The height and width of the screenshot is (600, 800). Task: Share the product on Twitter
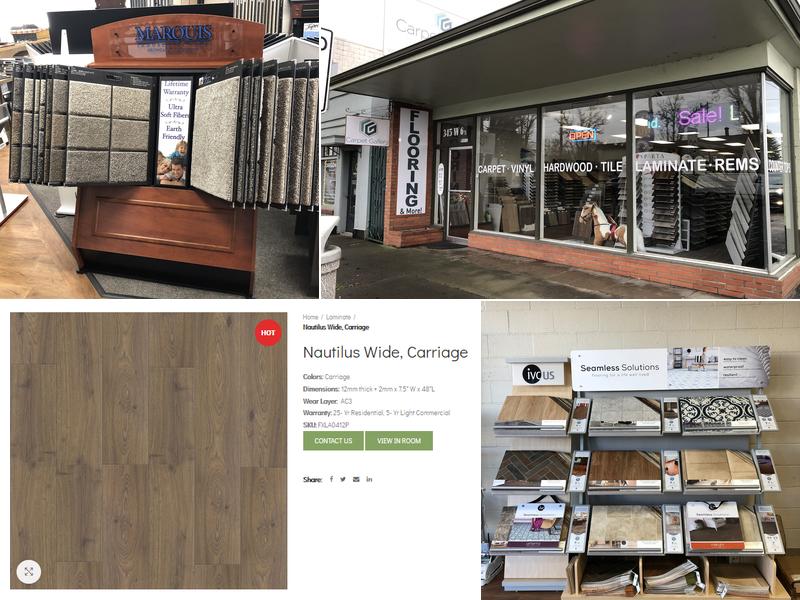point(343,479)
